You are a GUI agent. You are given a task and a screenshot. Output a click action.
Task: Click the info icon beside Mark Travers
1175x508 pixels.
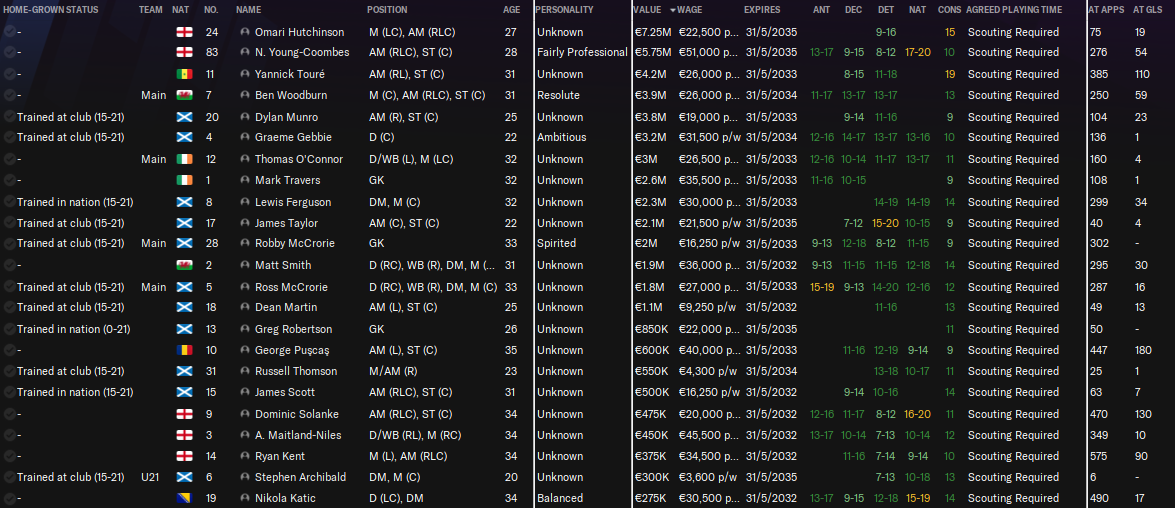click(x=244, y=180)
